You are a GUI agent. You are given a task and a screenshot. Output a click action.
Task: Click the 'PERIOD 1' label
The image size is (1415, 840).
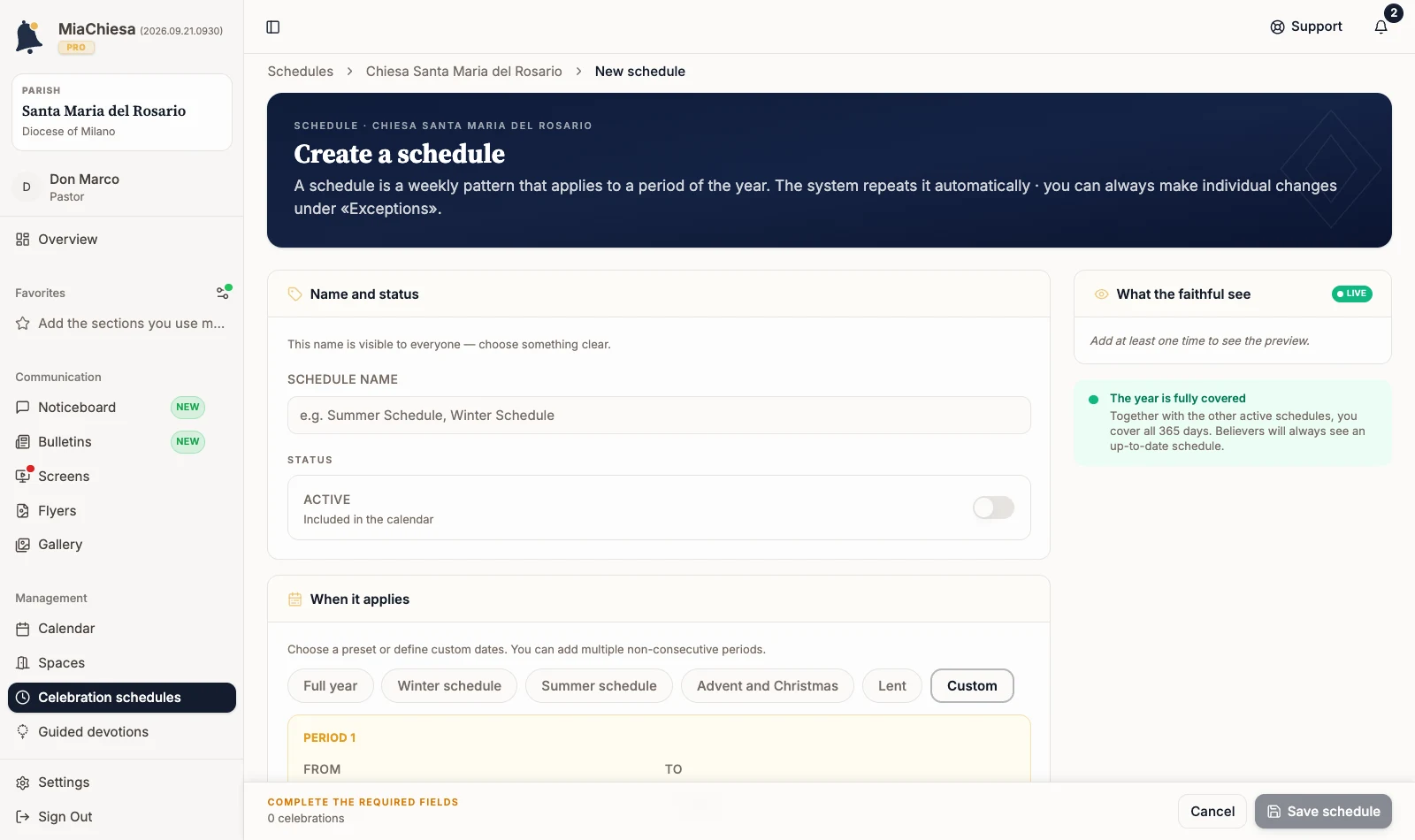(x=329, y=737)
